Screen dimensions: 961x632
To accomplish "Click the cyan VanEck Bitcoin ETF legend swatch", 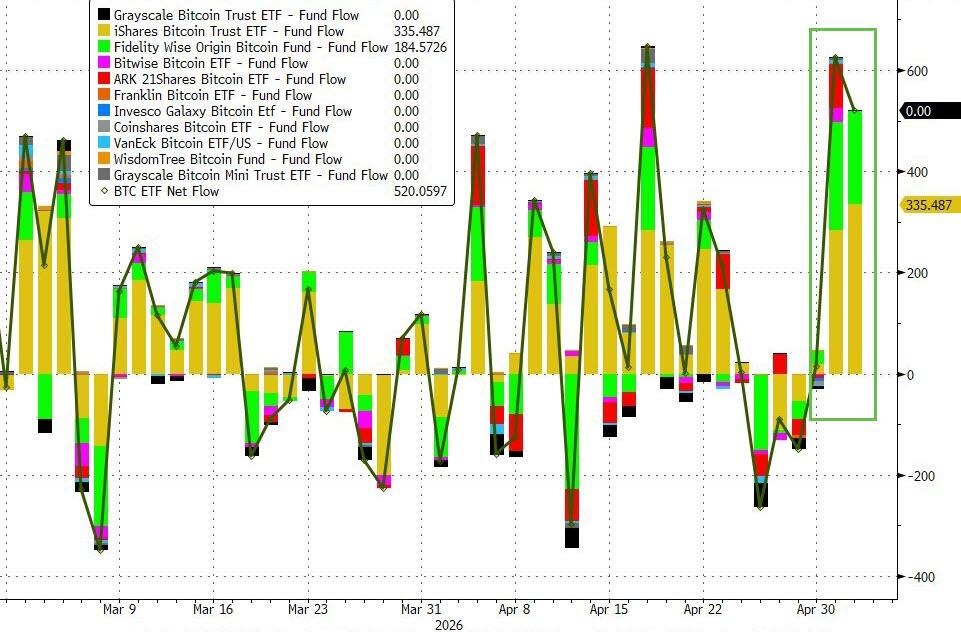I will (104, 143).
